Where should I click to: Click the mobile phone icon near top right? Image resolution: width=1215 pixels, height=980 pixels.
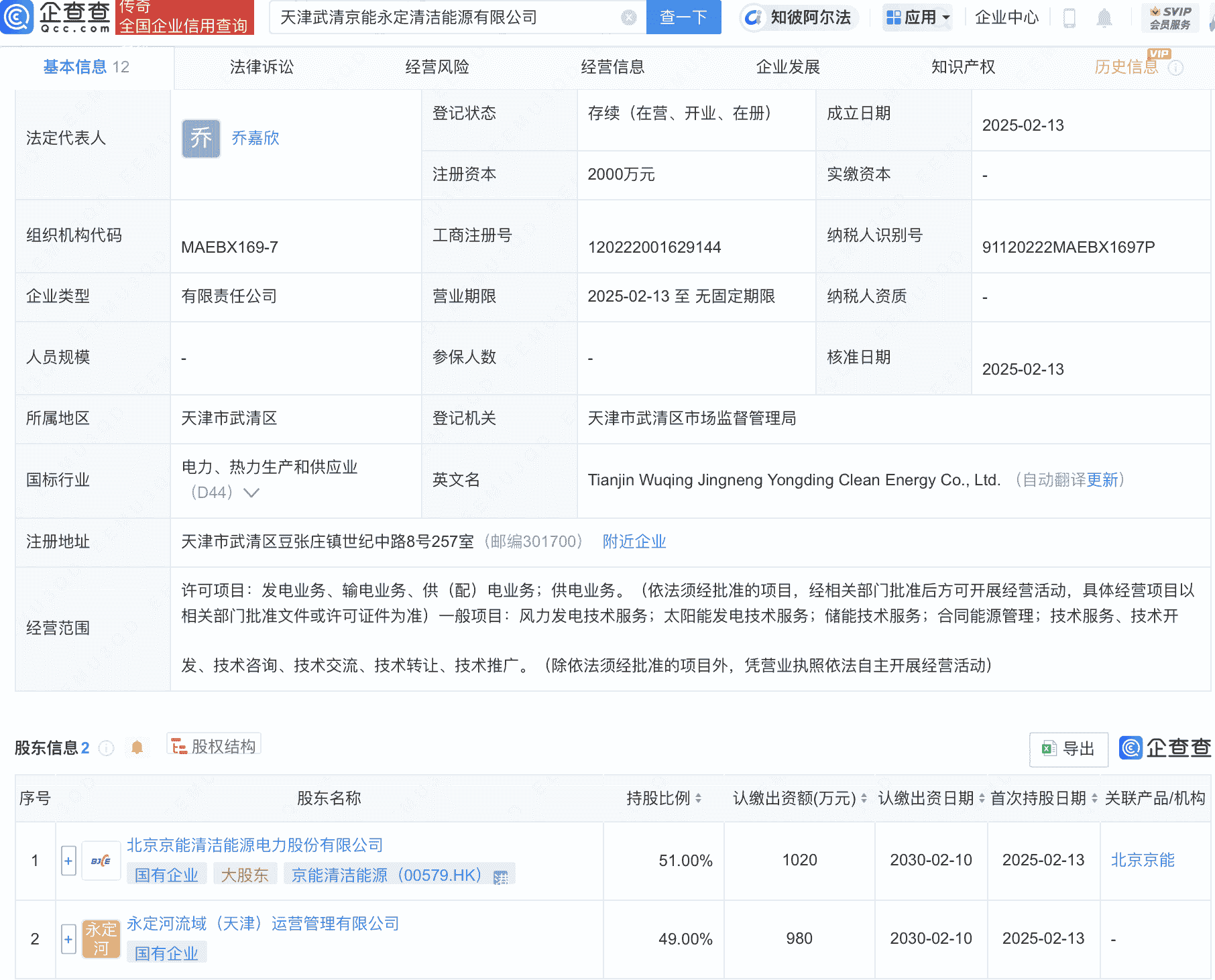tap(1069, 18)
